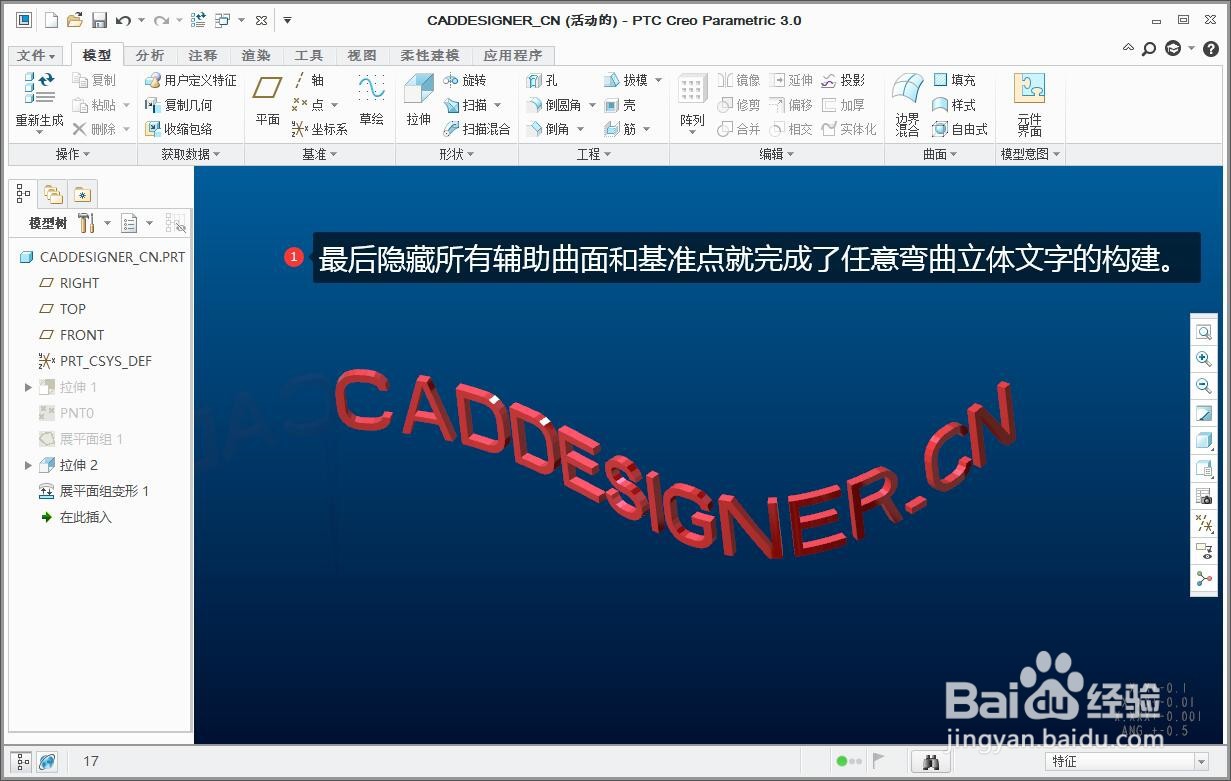Open the 工程 group dropdown
Image resolution: width=1231 pixels, height=781 pixels.
click(594, 154)
